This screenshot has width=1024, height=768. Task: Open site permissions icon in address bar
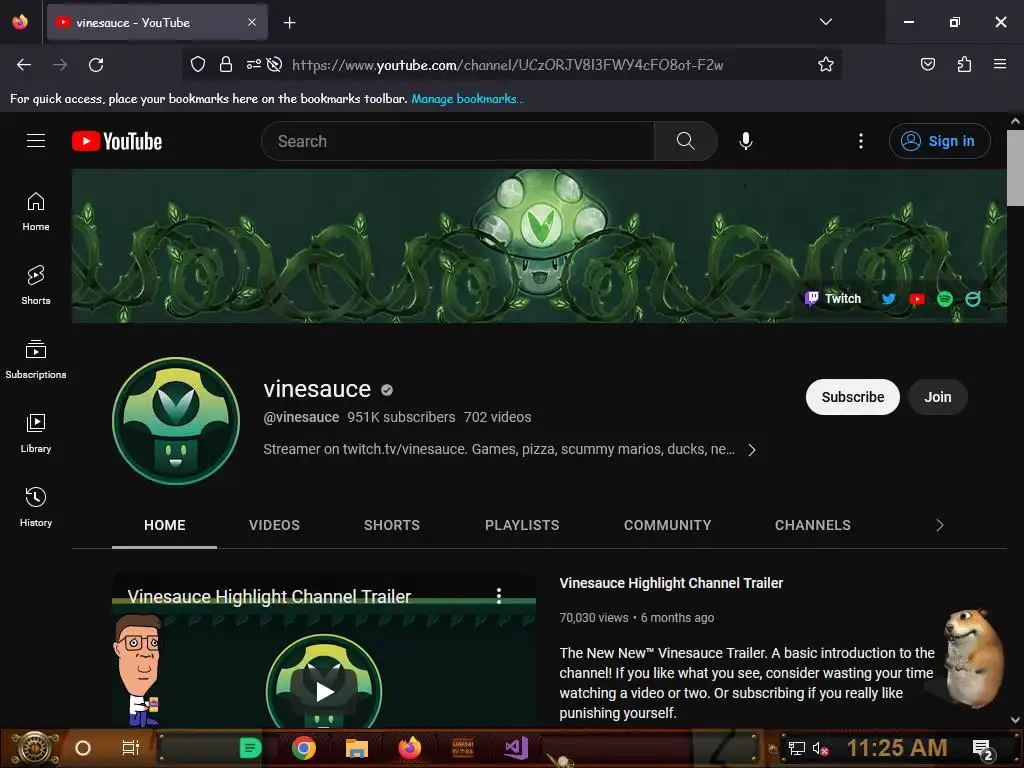point(253,64)
